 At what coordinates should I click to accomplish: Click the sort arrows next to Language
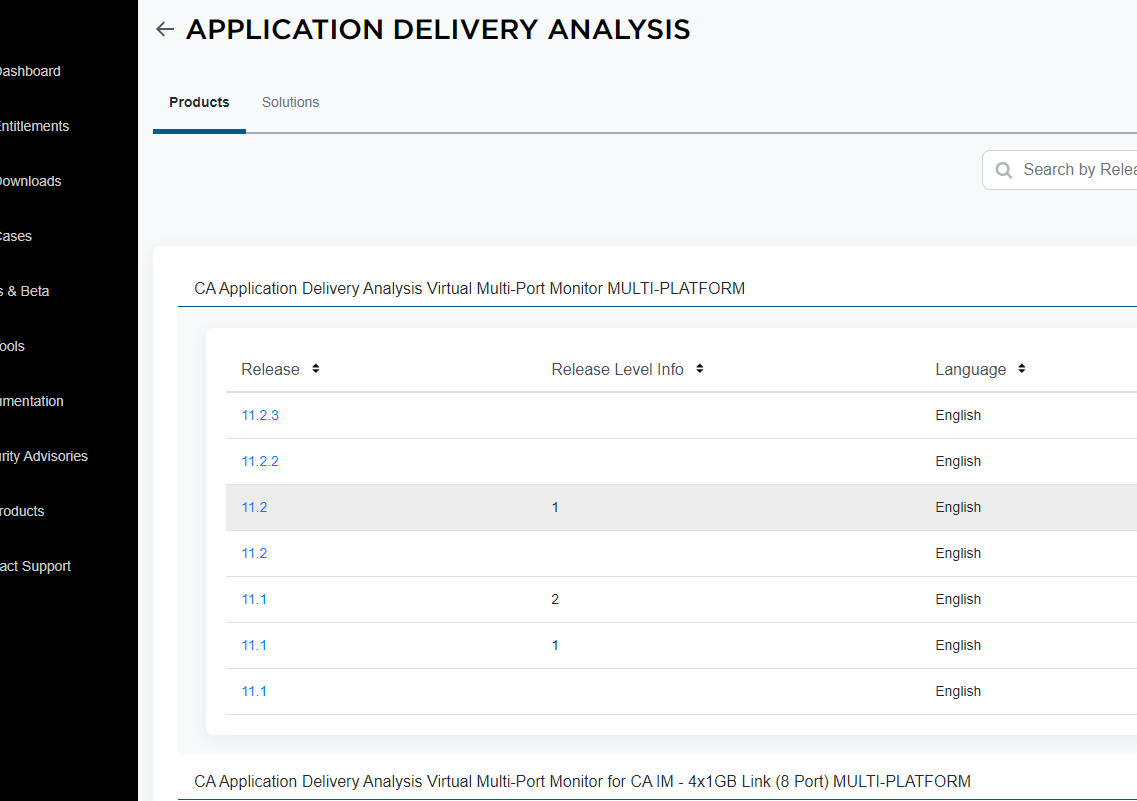pyautogui.click(x=1021, y=369)
